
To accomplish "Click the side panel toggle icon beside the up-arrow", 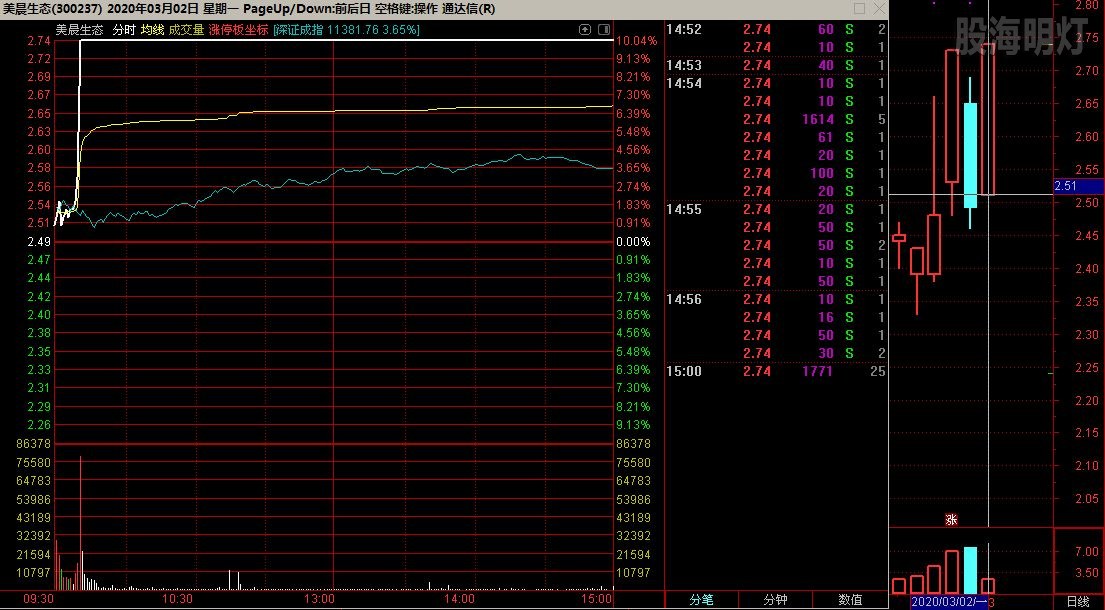I will tap(604, 30).
